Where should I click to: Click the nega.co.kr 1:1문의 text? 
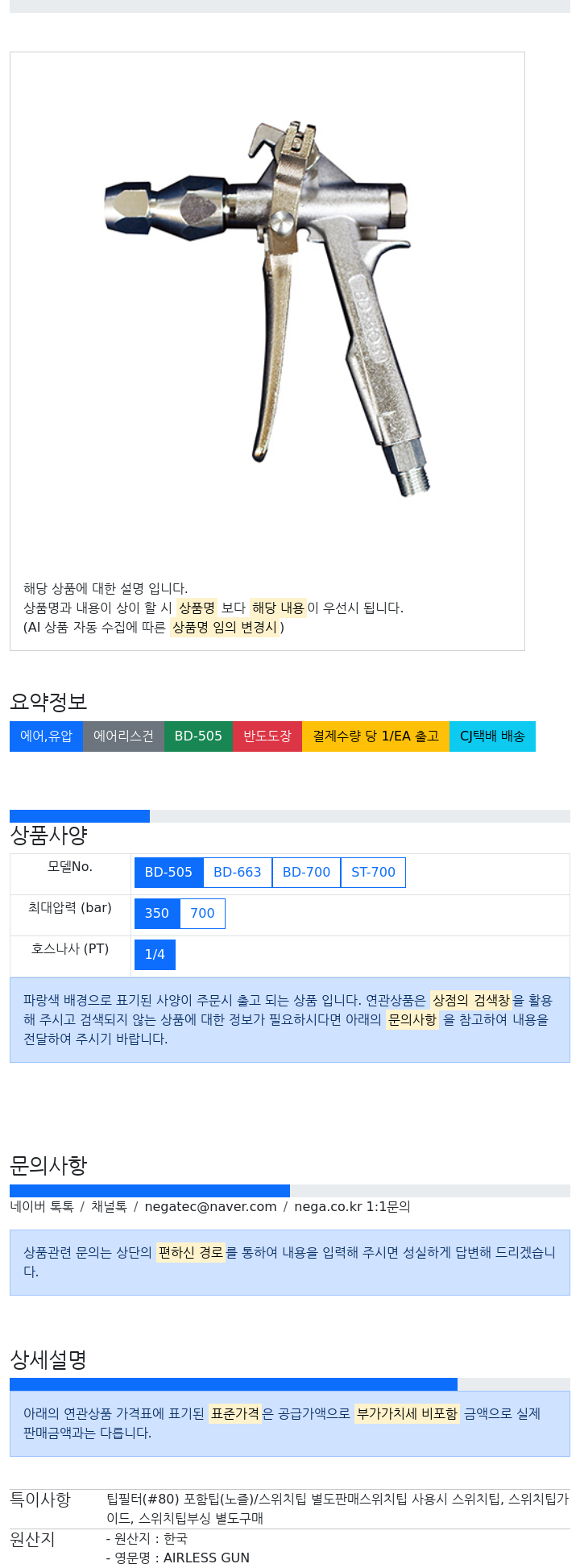(352, 1207)
